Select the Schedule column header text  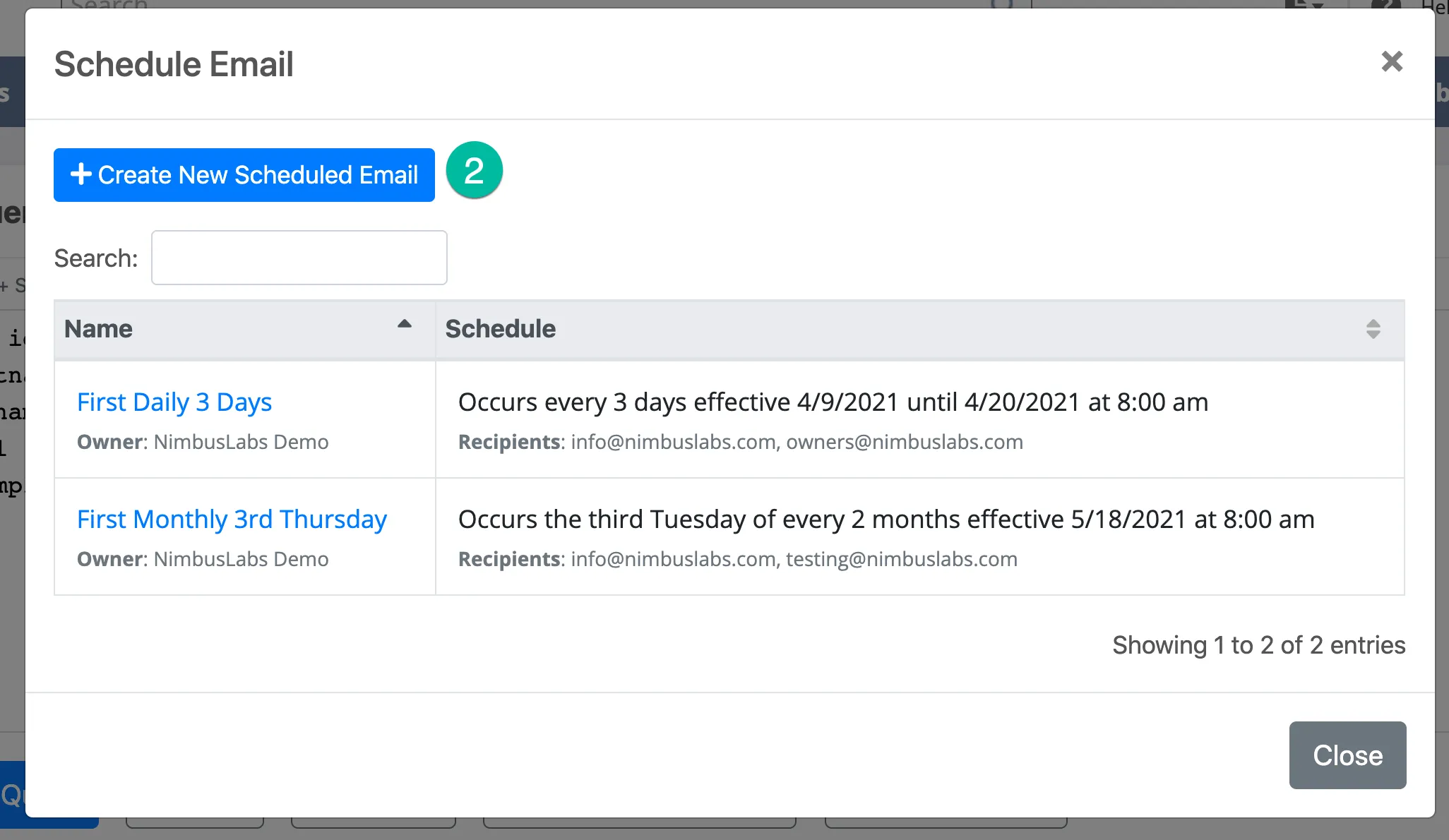500,329
